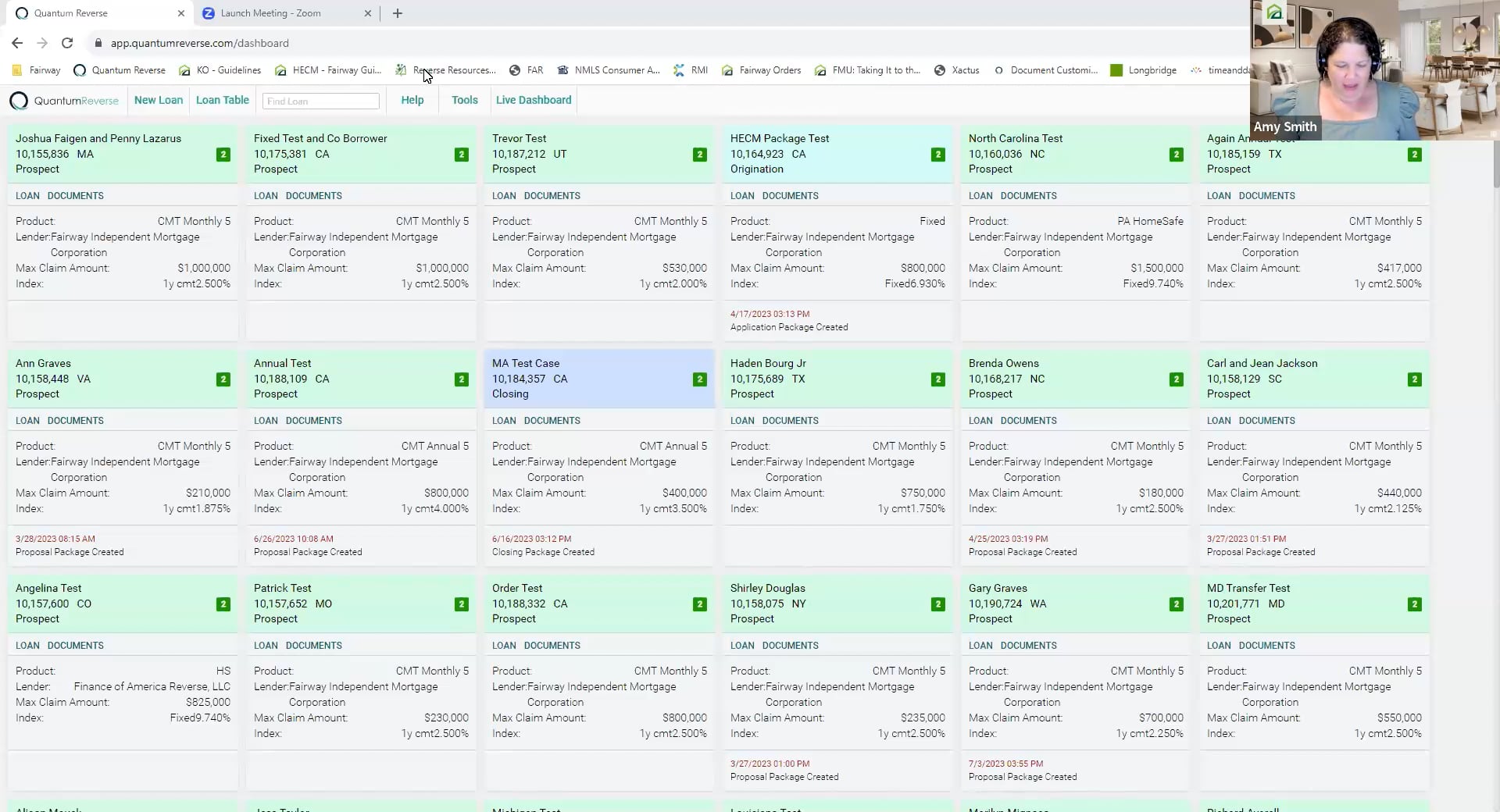The image size is (1500, 812).
Task: Open the Tools menu
Action: [x=464, y=100]
